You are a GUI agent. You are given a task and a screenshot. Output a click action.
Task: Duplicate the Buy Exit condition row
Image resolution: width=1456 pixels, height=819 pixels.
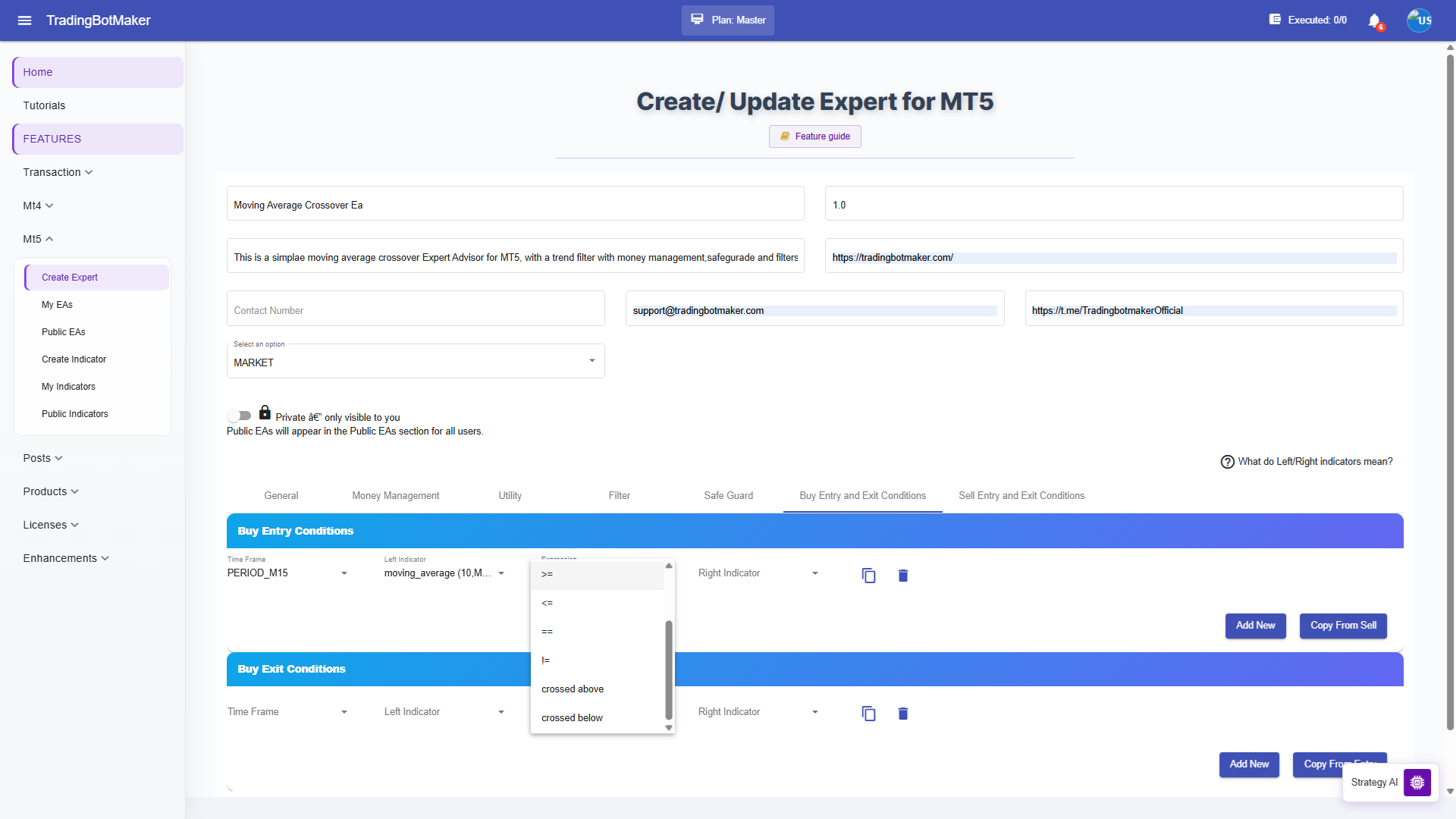pyautogui.click(x=868, y=714)
